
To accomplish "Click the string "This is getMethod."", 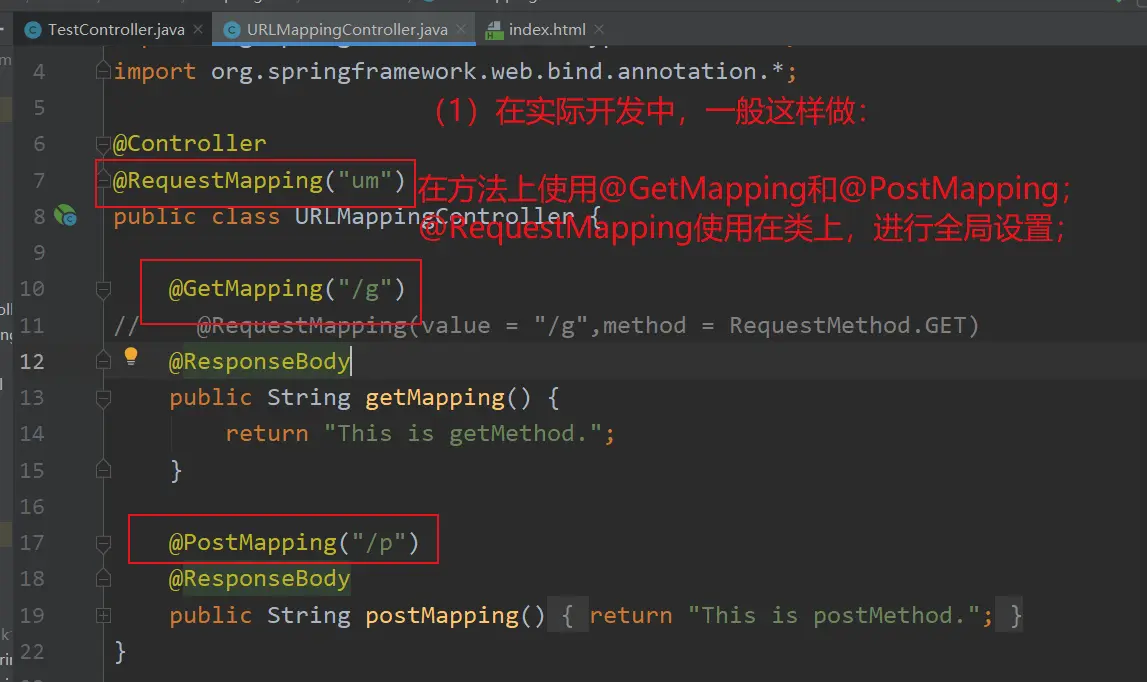I will (x=463, y=434).
